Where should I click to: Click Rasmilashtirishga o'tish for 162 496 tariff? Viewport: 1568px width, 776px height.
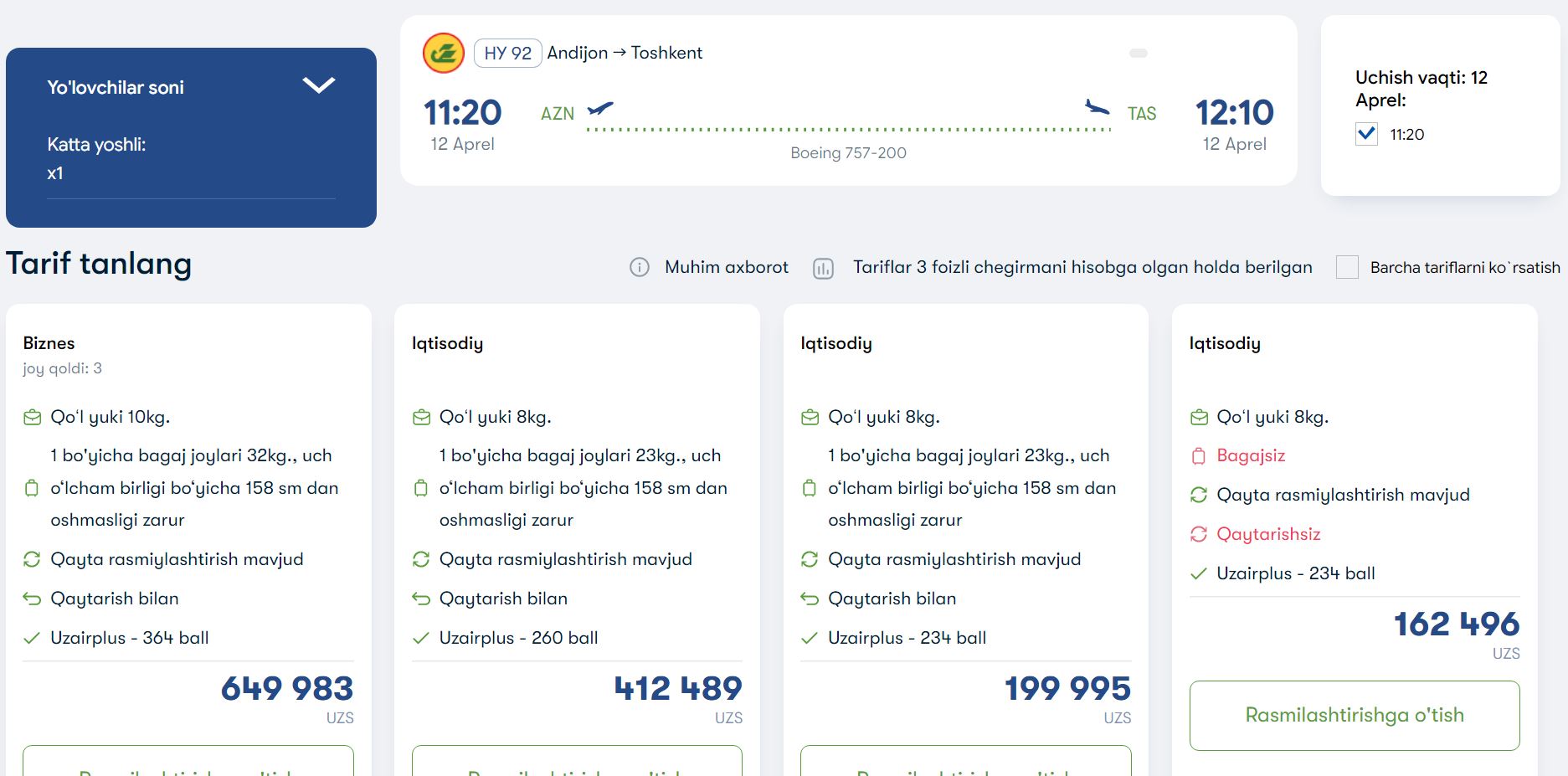[1355, 716]
